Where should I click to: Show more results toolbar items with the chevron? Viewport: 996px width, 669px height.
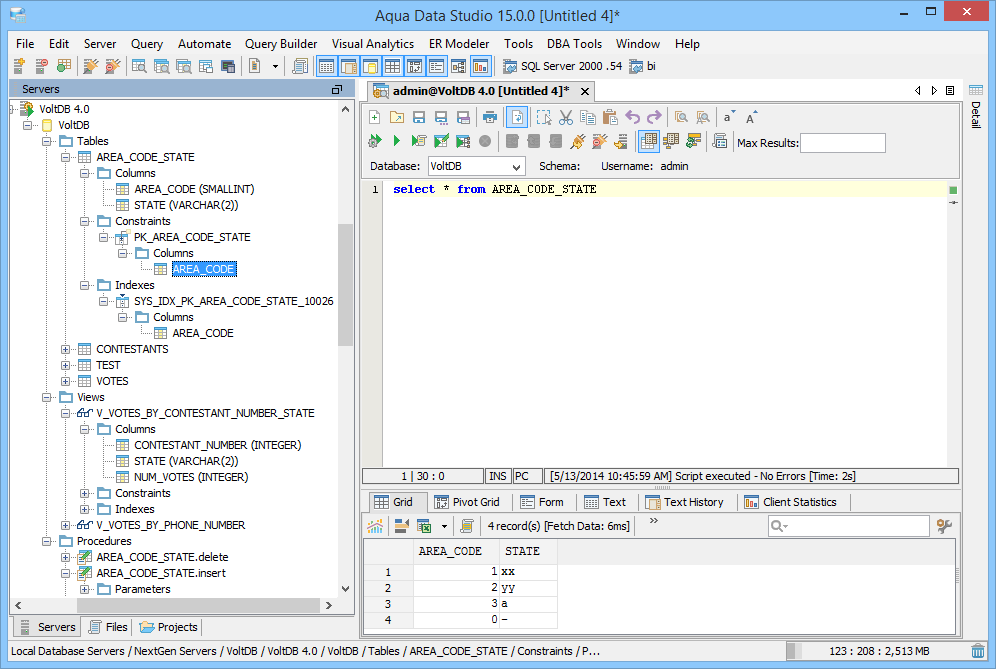click(x=654, y=520)
